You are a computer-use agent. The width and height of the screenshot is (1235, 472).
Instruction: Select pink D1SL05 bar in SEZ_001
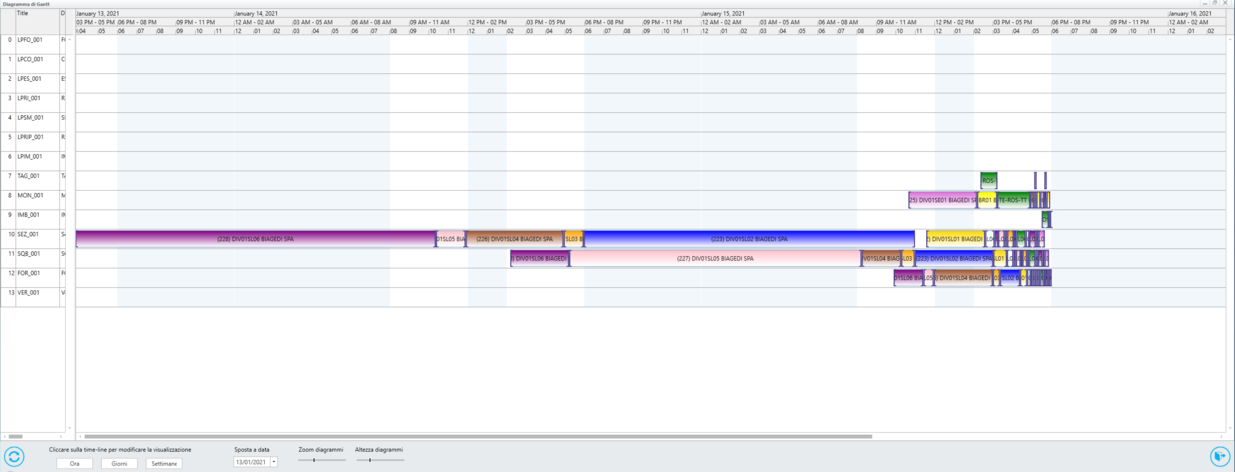point(451,239)
